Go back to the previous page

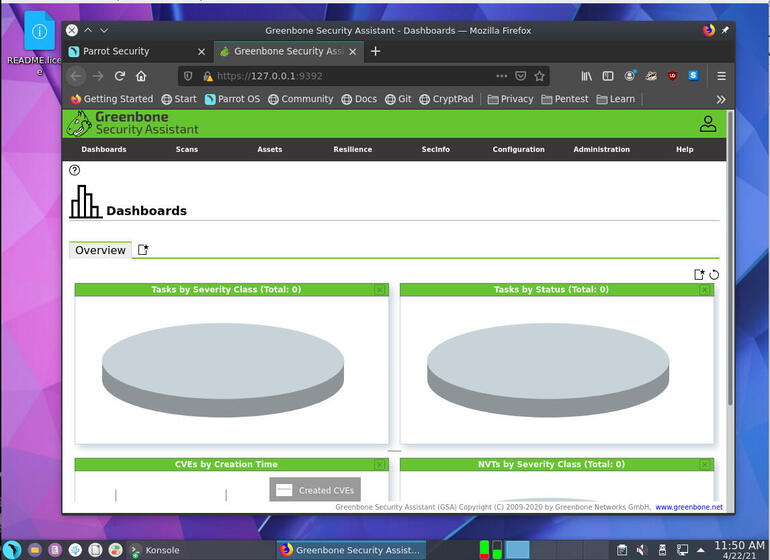click(76, 76)
